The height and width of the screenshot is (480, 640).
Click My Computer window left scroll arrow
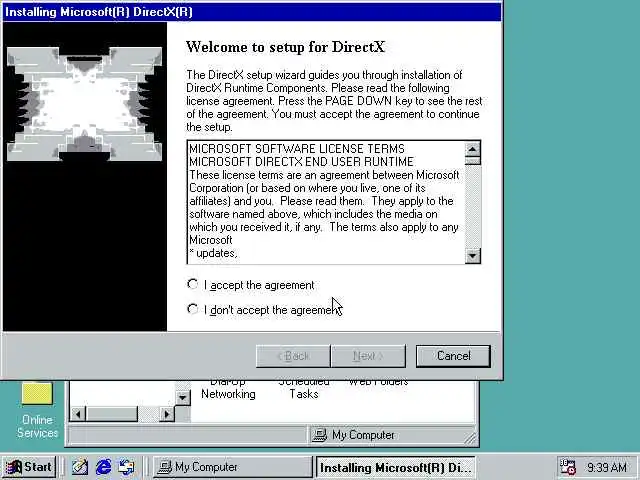(x=78, y=414)
